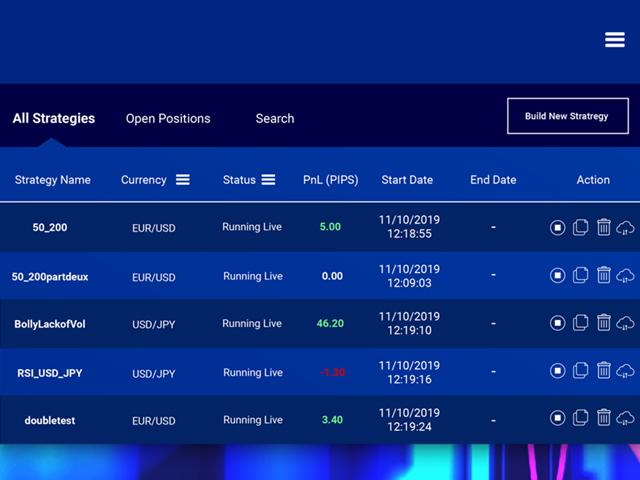The width and height of the screenshot is (640, 480).
Task: Click cloud icon for doubletest row
Action: point(626,419)
